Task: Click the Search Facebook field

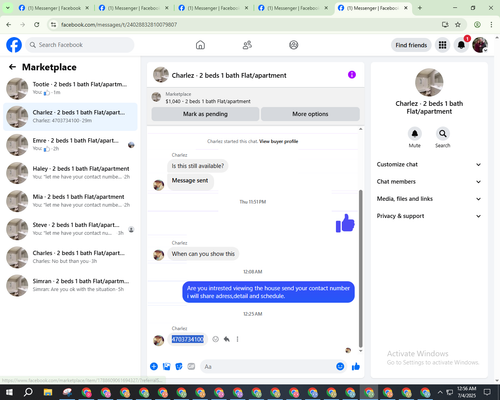Action: tap(80, 45)
